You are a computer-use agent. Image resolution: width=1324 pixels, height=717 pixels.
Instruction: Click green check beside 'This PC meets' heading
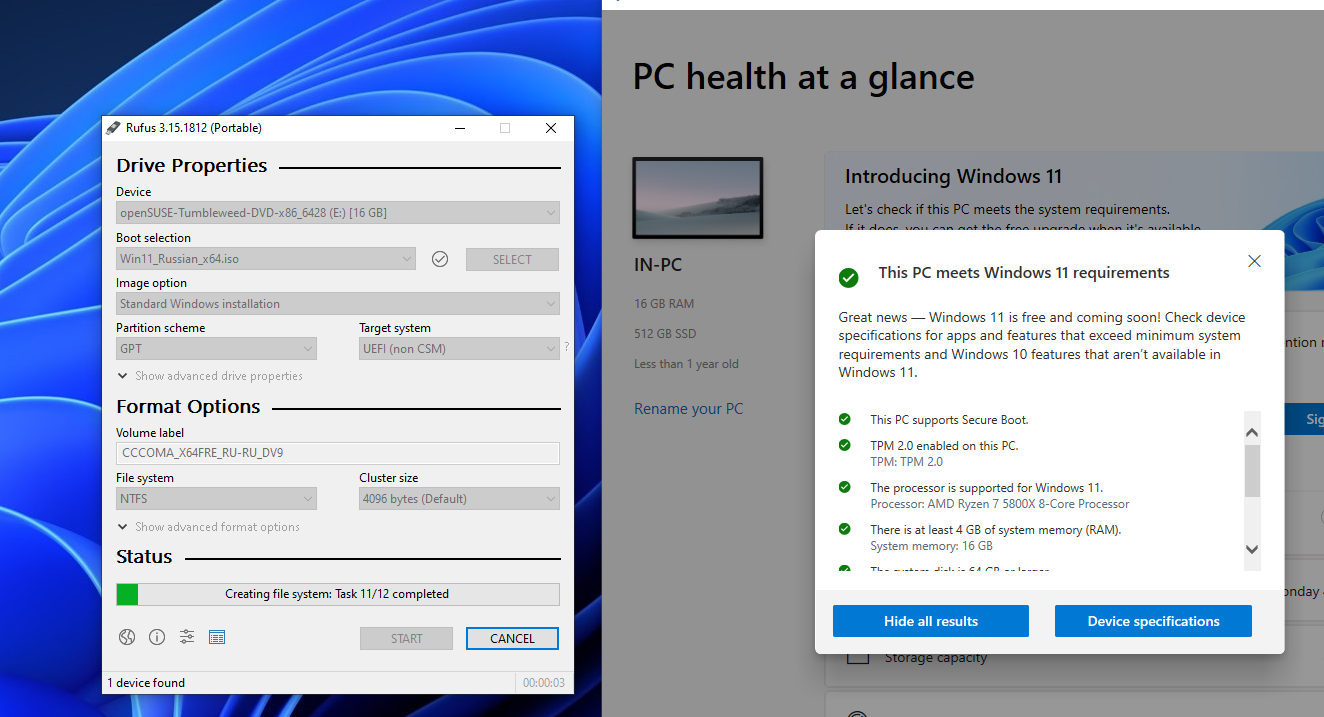848,277
